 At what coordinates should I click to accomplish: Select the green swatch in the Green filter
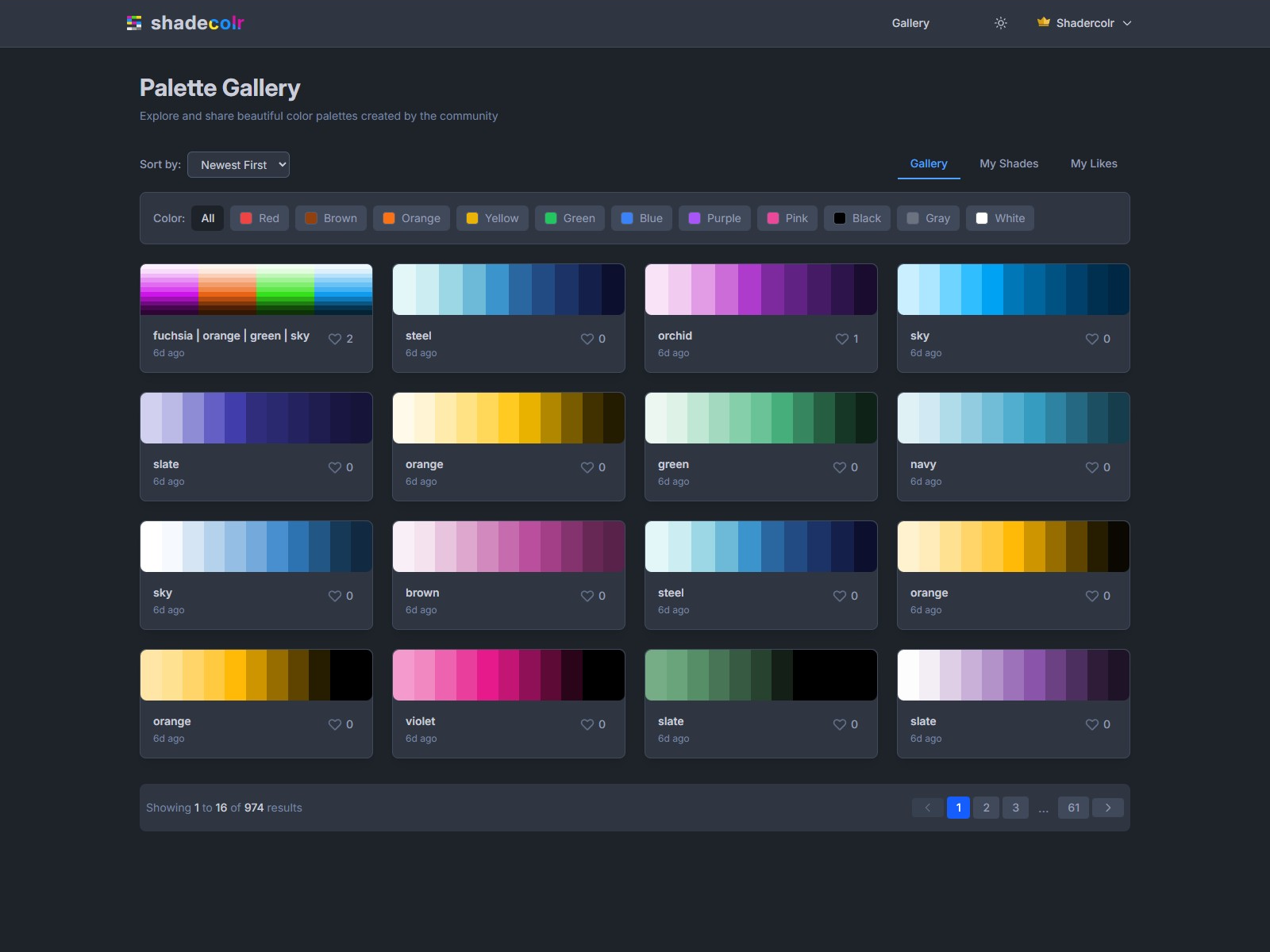pyautogui.click(x=551, y=218)
